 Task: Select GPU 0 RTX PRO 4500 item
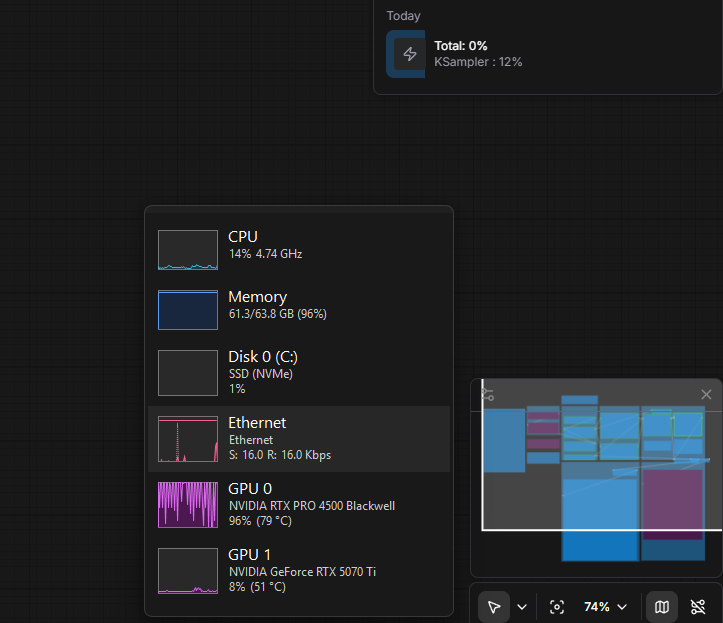click(x=299, y=505)
